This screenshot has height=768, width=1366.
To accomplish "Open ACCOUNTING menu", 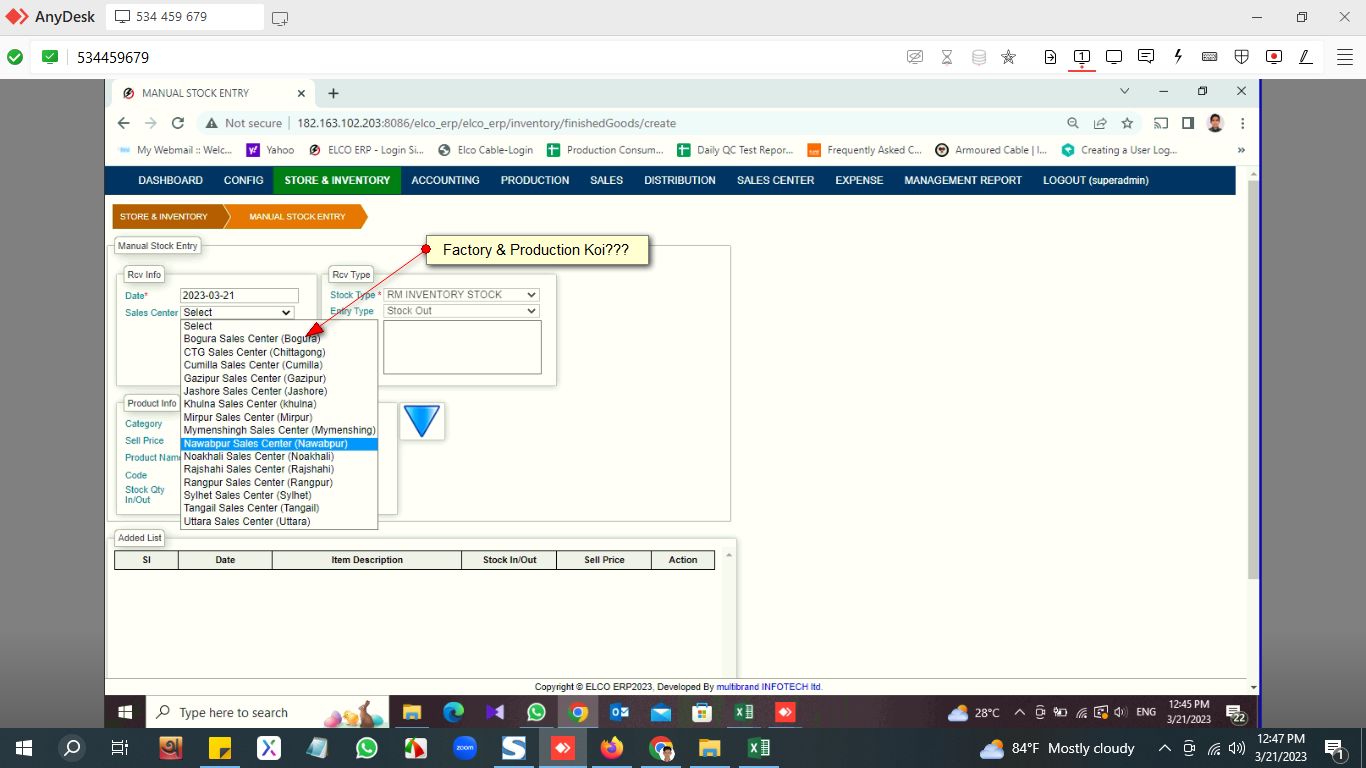I will point(445,180).
